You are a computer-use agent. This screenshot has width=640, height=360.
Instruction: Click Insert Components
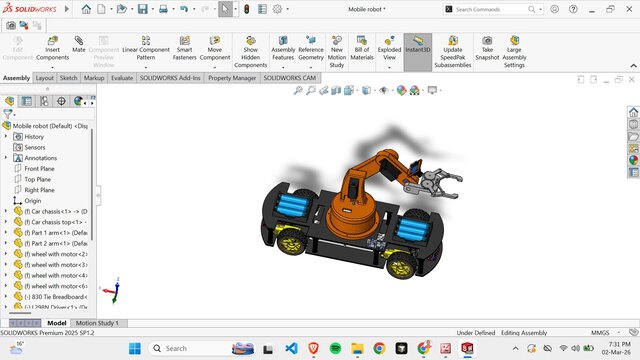pyautogui.click(x=52, y=49)
